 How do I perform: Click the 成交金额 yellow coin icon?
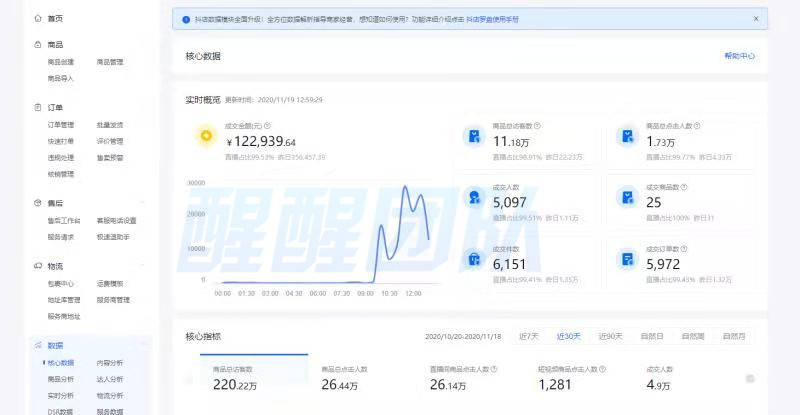(205, 136)
